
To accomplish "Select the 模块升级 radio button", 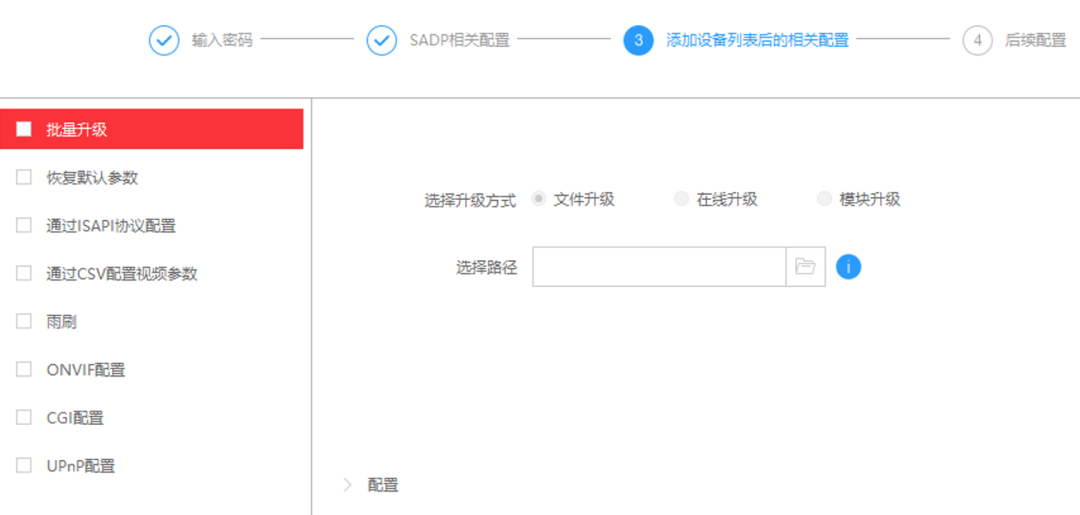I will pyautogui.click(x=824, y=199).
